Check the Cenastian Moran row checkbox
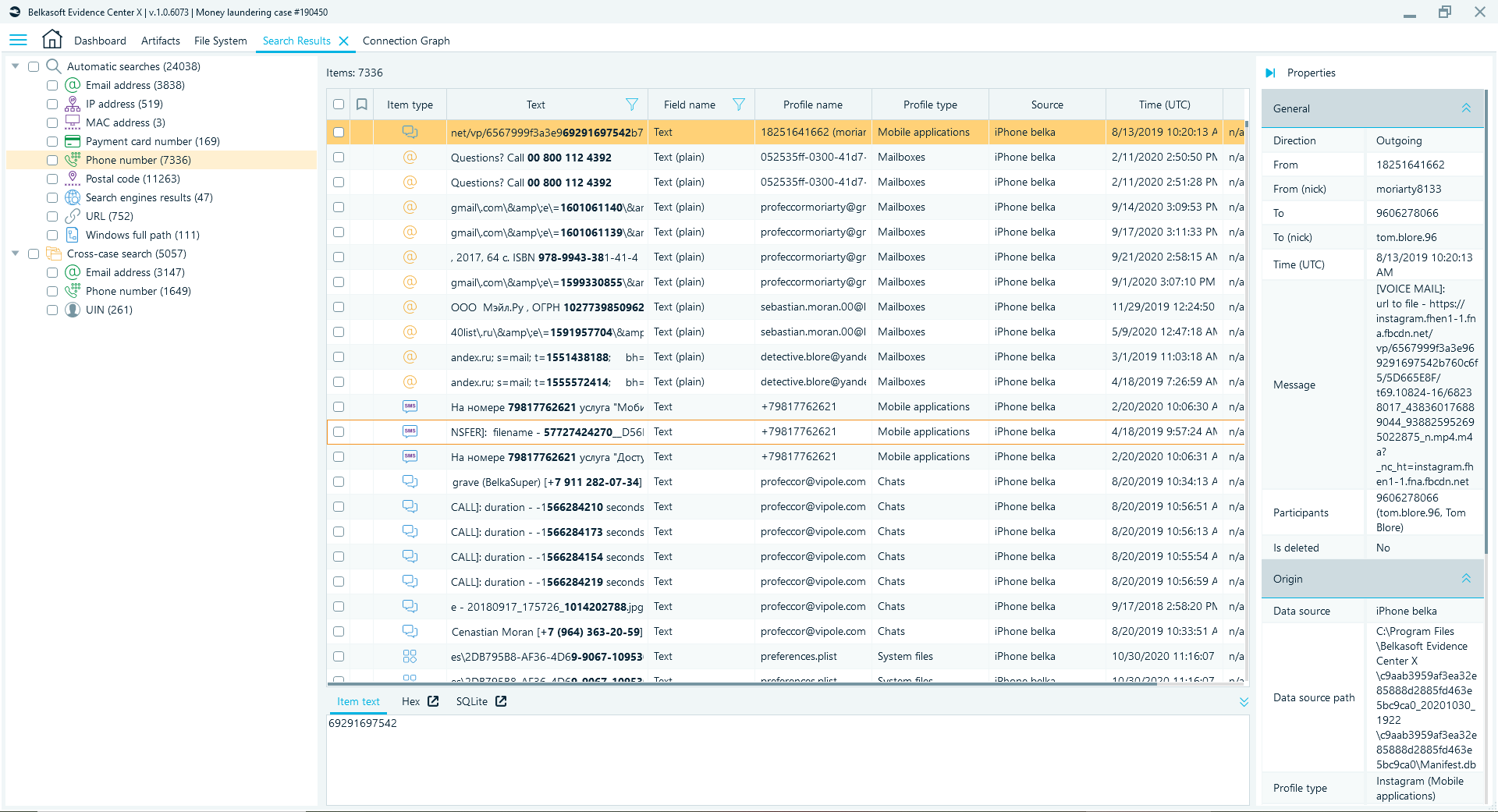Screen dimensions: 1498x812 339,631
